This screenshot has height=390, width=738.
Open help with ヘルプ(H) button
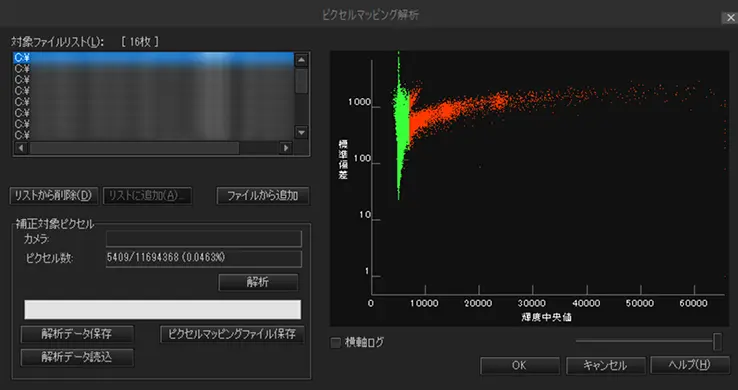click(690, 365)
